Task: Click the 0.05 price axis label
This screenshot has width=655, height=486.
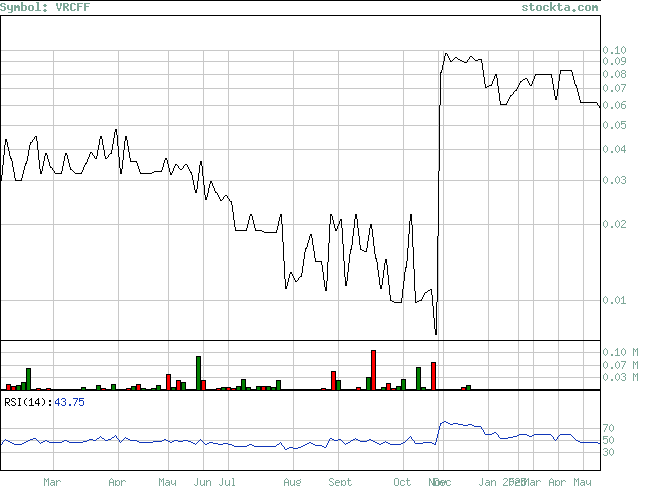Action: click(614, 125)
